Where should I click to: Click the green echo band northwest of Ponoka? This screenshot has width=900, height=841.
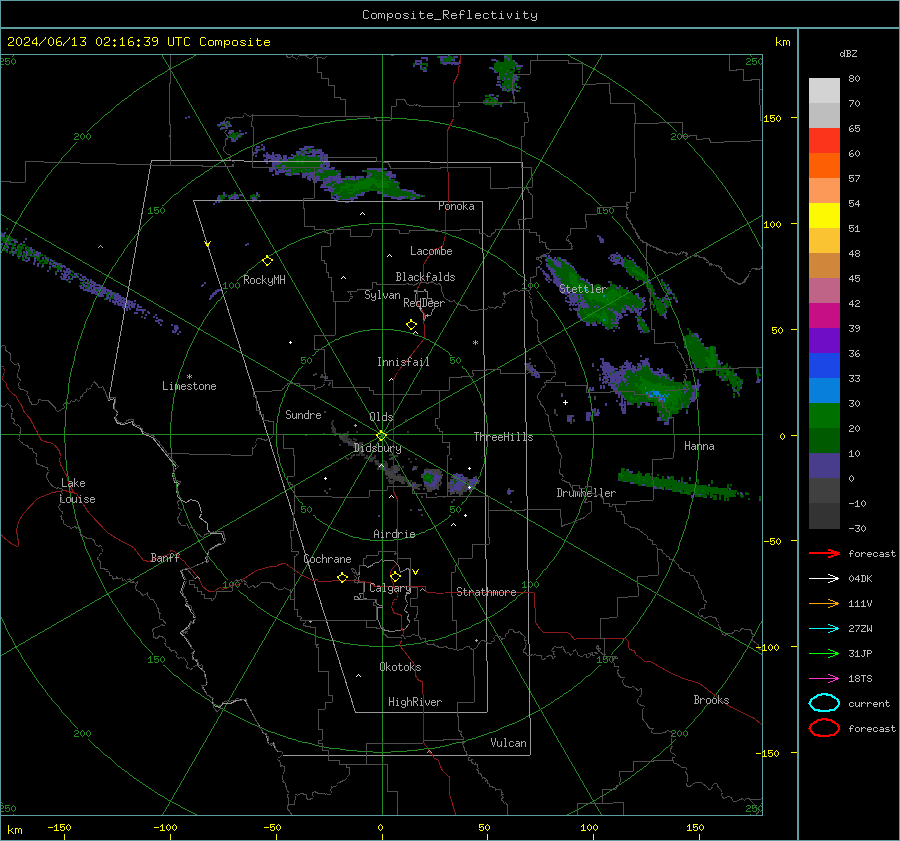339,175
